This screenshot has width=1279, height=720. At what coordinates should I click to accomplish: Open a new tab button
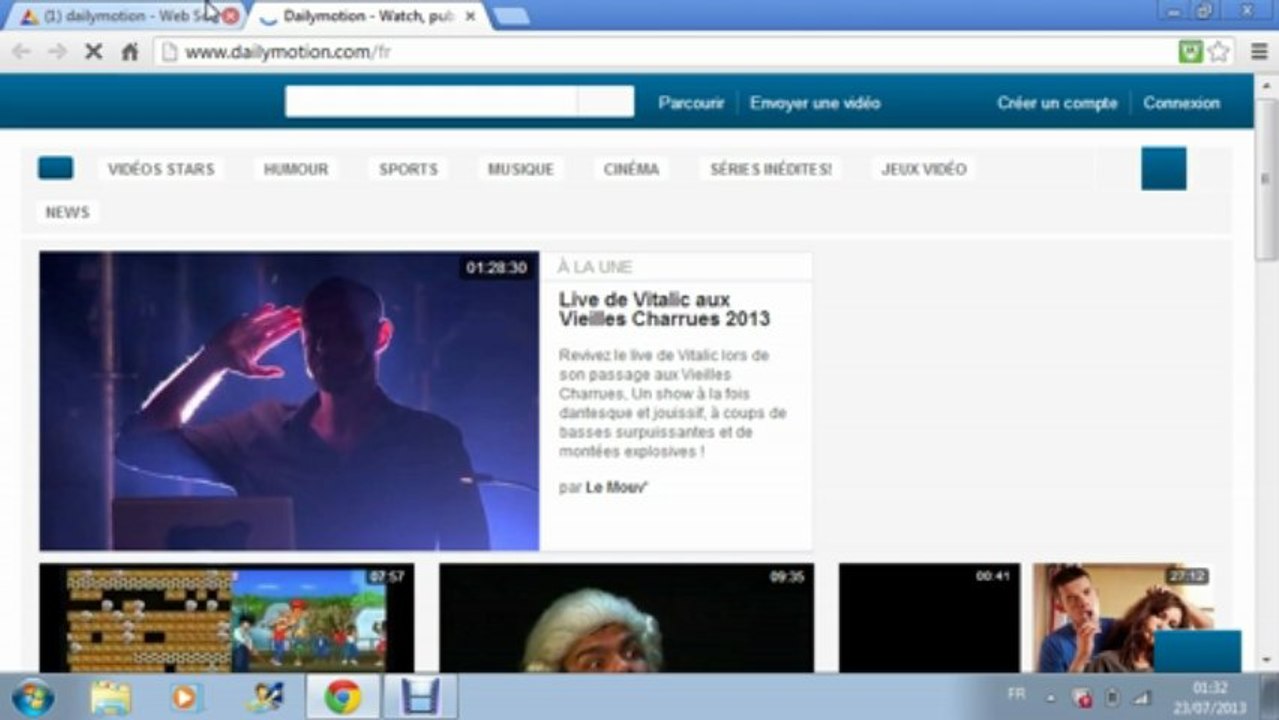[511, 16]
